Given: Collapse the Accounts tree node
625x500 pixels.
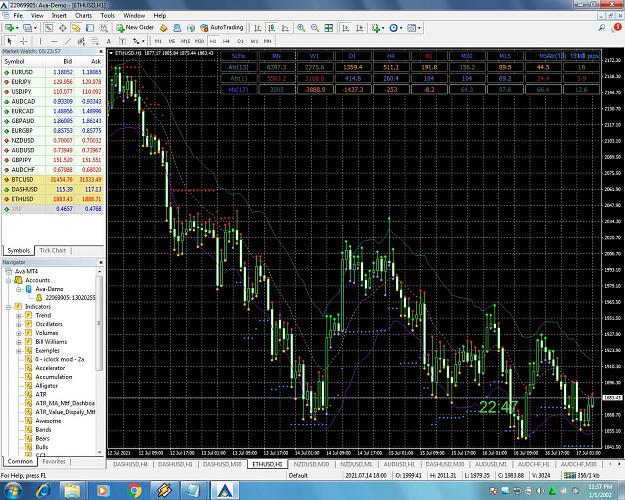Looking at the screenshot, I should [8, 280].
